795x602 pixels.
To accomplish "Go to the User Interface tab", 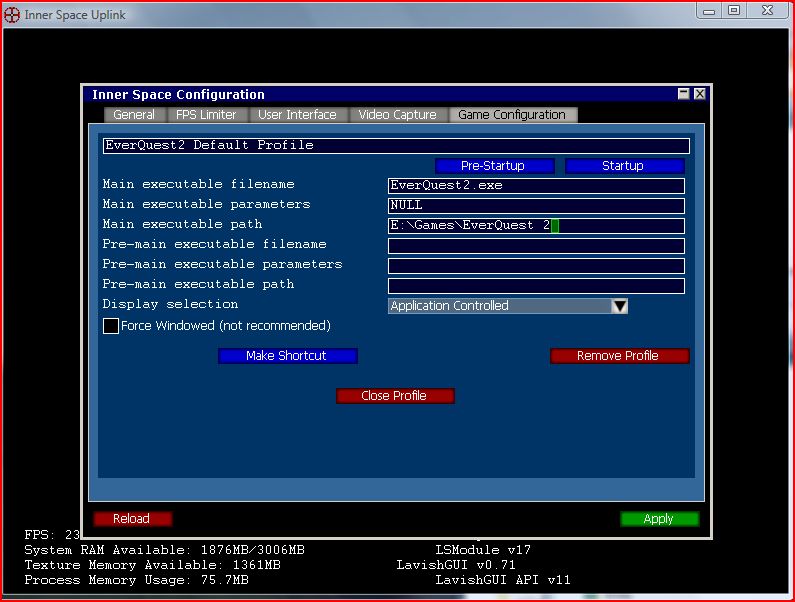I will (297, 115).
